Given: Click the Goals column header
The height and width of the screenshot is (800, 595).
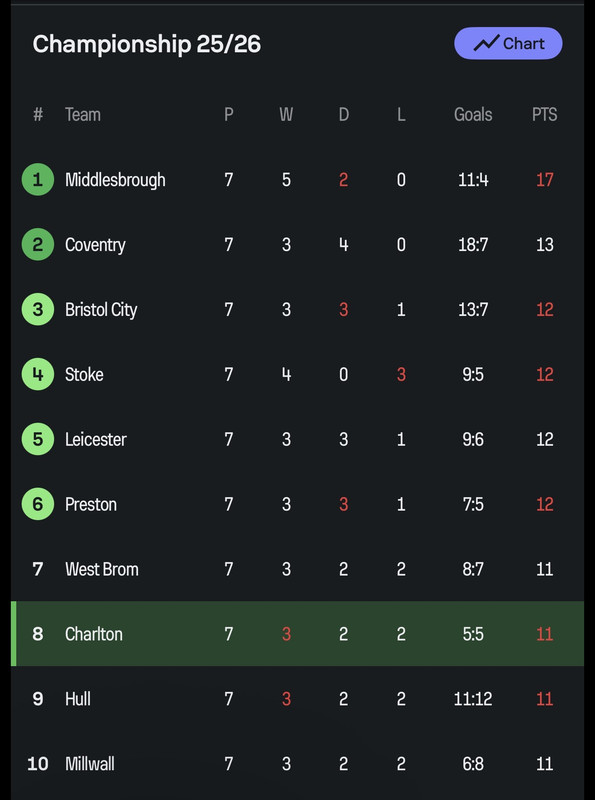Looking at the screenshot, I should [473, 114].
